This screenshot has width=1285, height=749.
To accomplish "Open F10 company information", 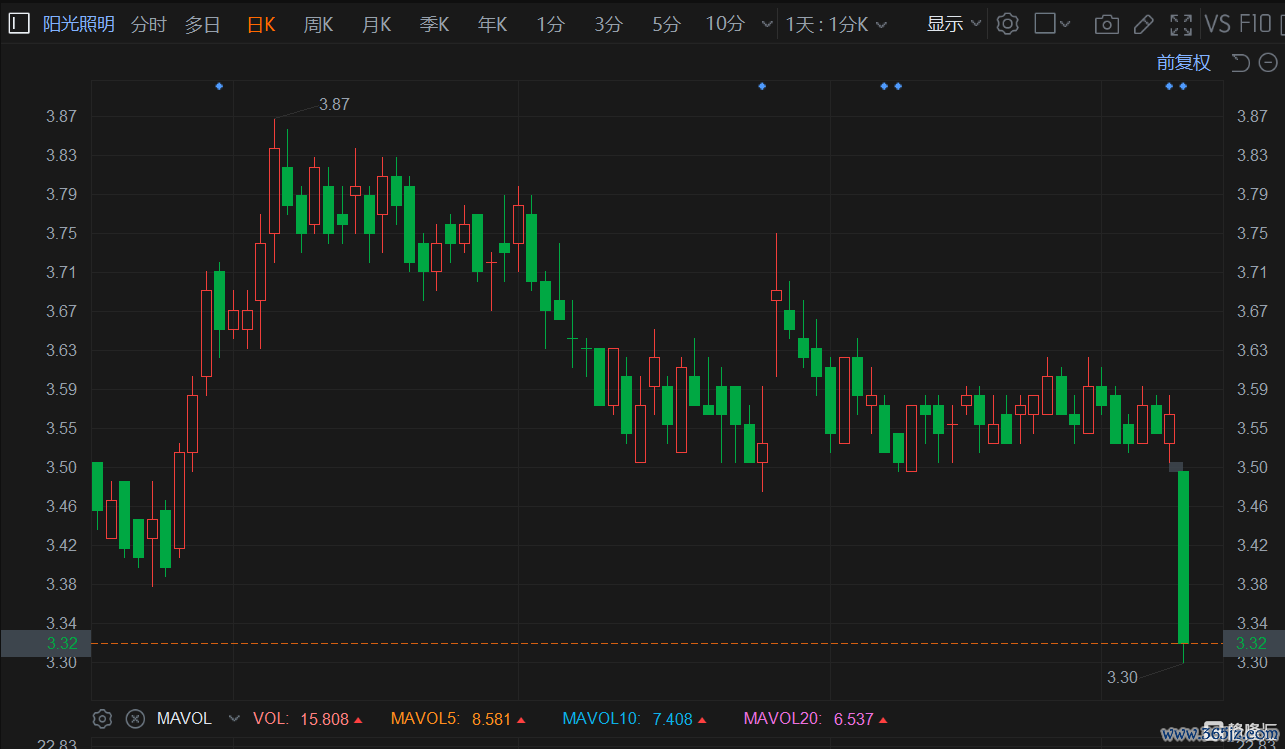I will pos(1255,24).
